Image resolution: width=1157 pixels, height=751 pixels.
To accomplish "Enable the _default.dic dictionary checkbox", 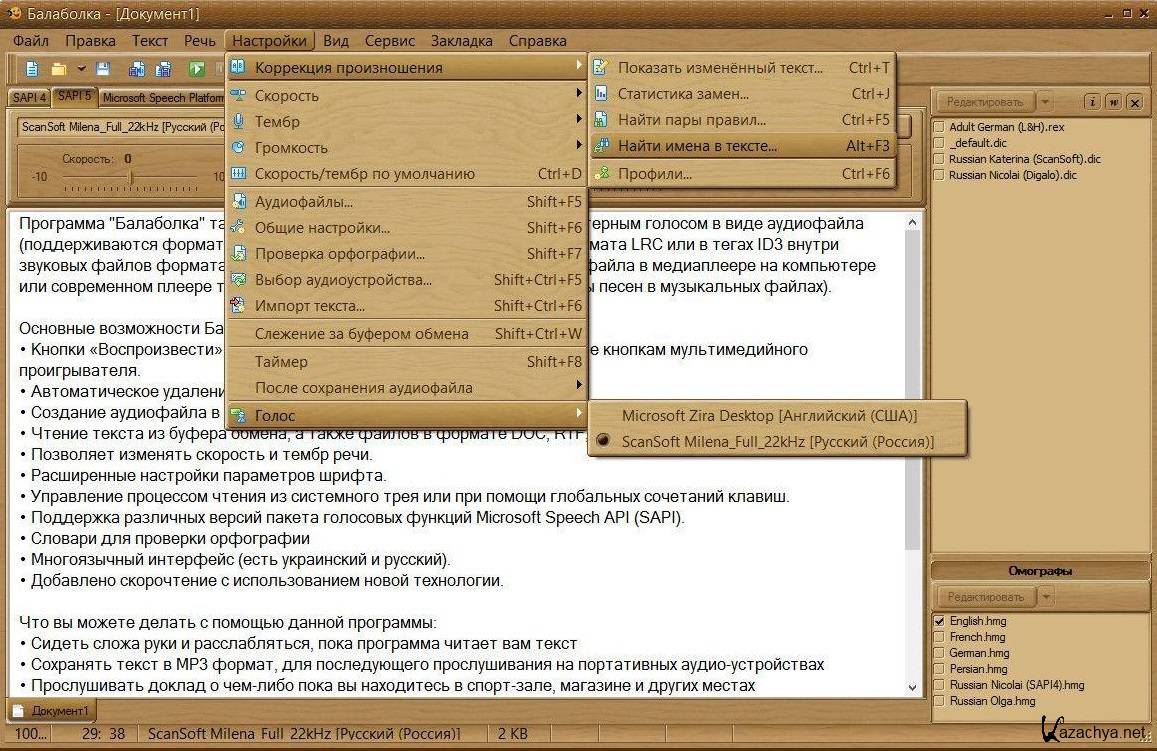I will (939, 143).
